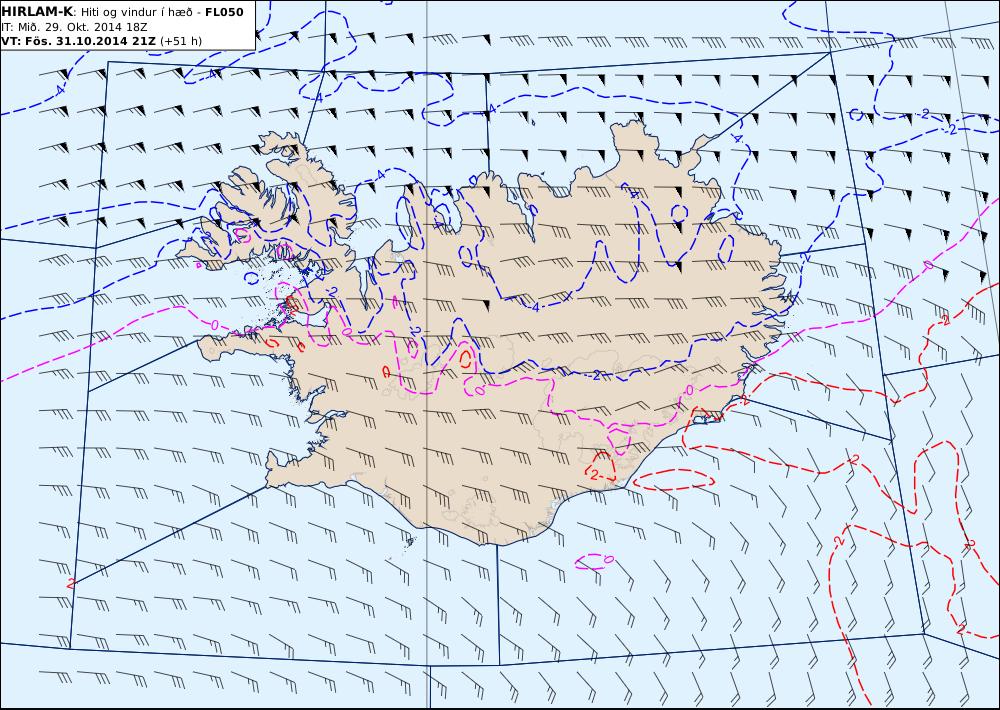The width and height of the screenshot is (1000, 710).
Task: Click the valid time "VT: Fös. 31.10.2014 21Z"
Action: pos(78,41)
